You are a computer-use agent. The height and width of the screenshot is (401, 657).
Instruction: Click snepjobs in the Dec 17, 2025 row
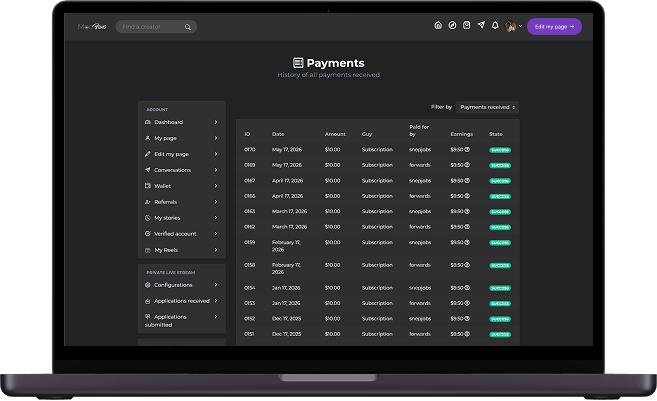(420, 318)
